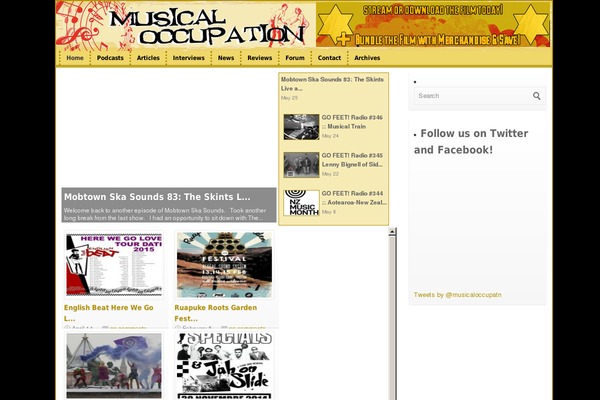600x400 pixels.
Task: Open the Interviews menu item
Action: 189,58
